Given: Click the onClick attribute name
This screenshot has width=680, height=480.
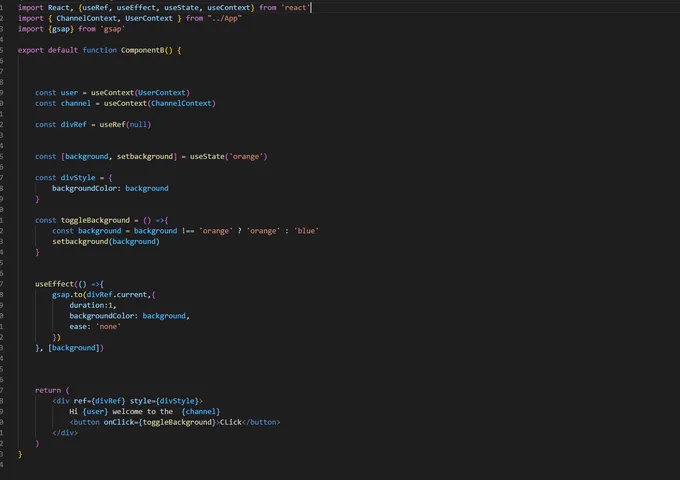Looking at the screenshot, I should pos(119,422).
